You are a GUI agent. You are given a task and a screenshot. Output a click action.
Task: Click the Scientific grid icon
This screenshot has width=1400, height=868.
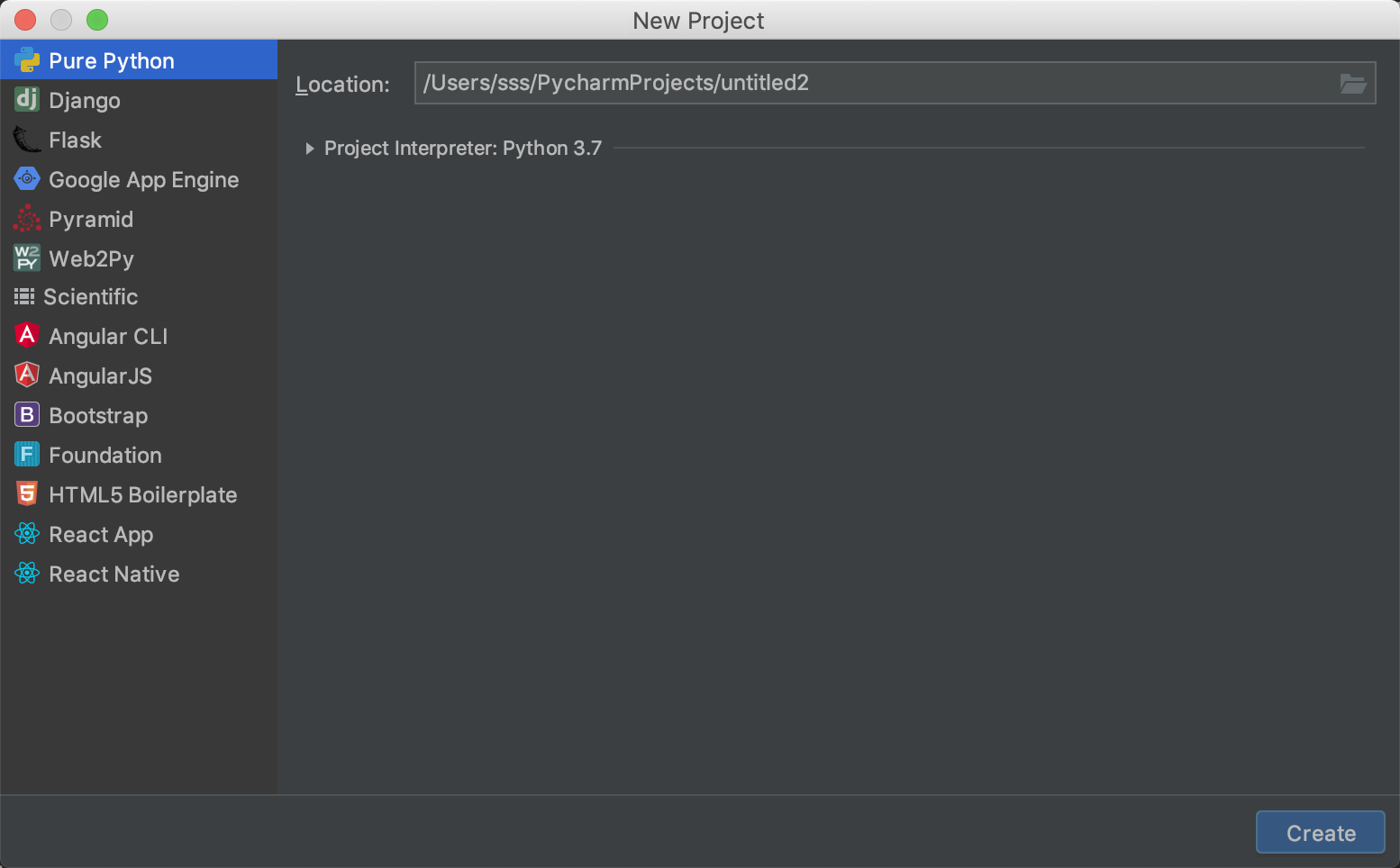pyautogui.click(x=24, y=296)
